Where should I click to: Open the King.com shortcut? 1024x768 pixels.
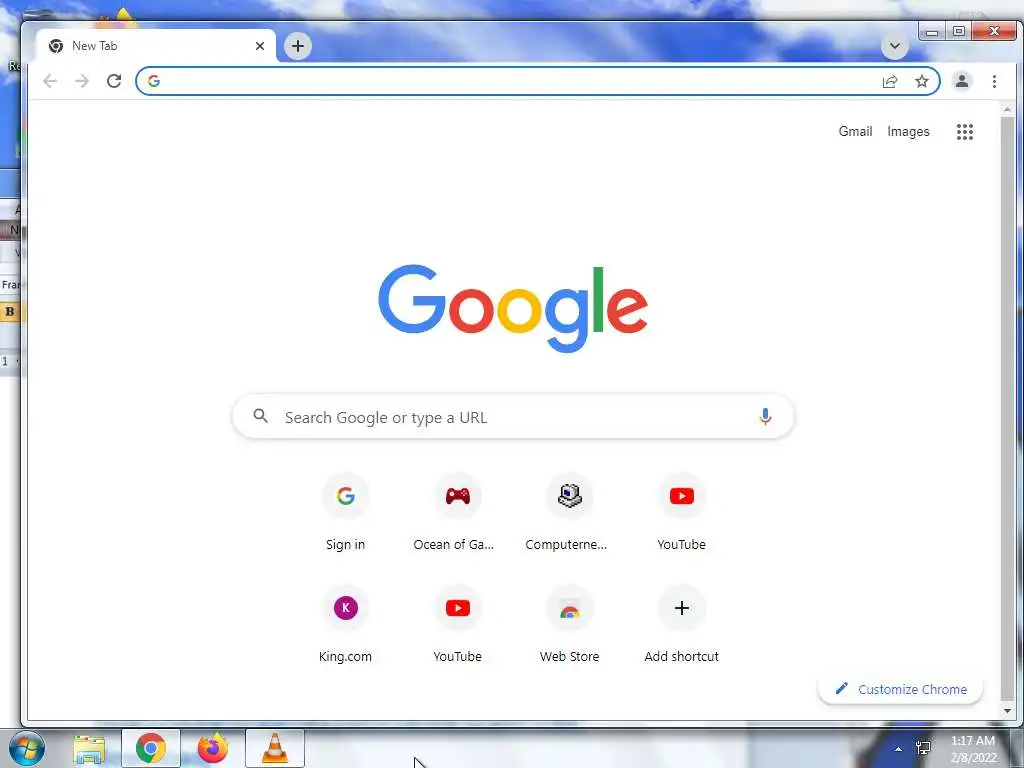tap(345, 625)
